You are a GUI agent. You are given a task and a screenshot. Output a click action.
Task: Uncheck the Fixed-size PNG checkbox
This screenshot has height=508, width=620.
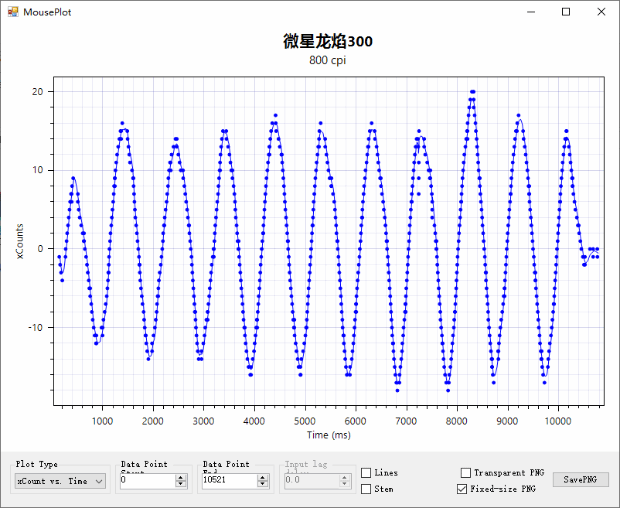462,489
